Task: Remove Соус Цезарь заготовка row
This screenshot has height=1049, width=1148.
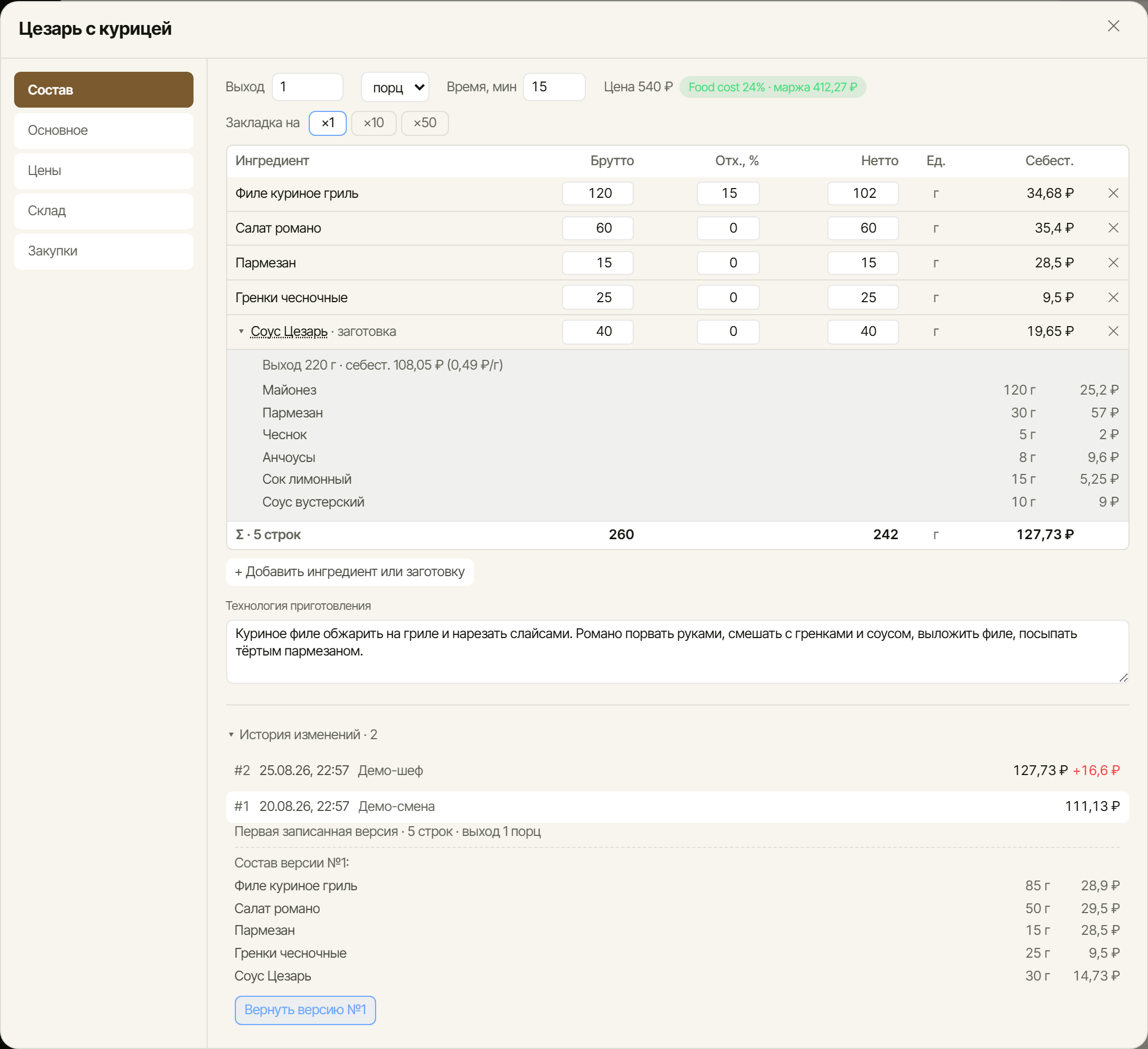Action: click(1113, 331)
